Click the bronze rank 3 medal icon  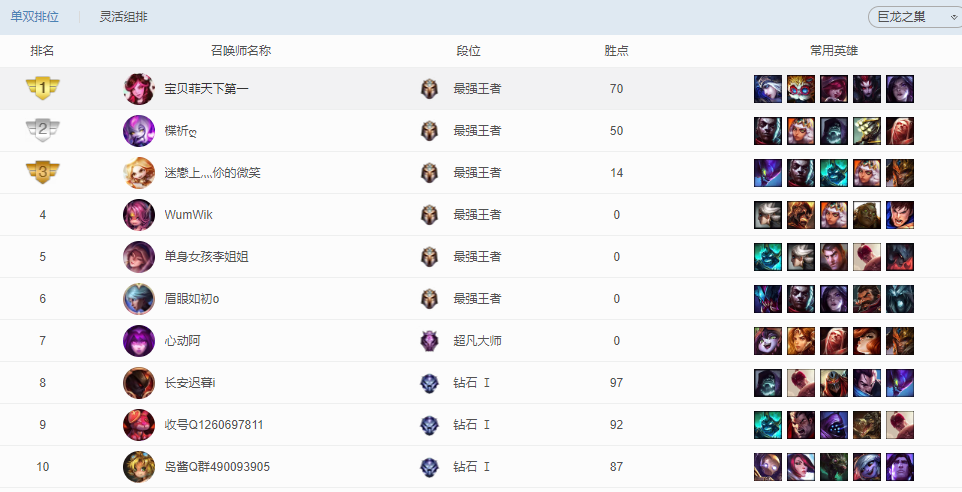[43, 173]
